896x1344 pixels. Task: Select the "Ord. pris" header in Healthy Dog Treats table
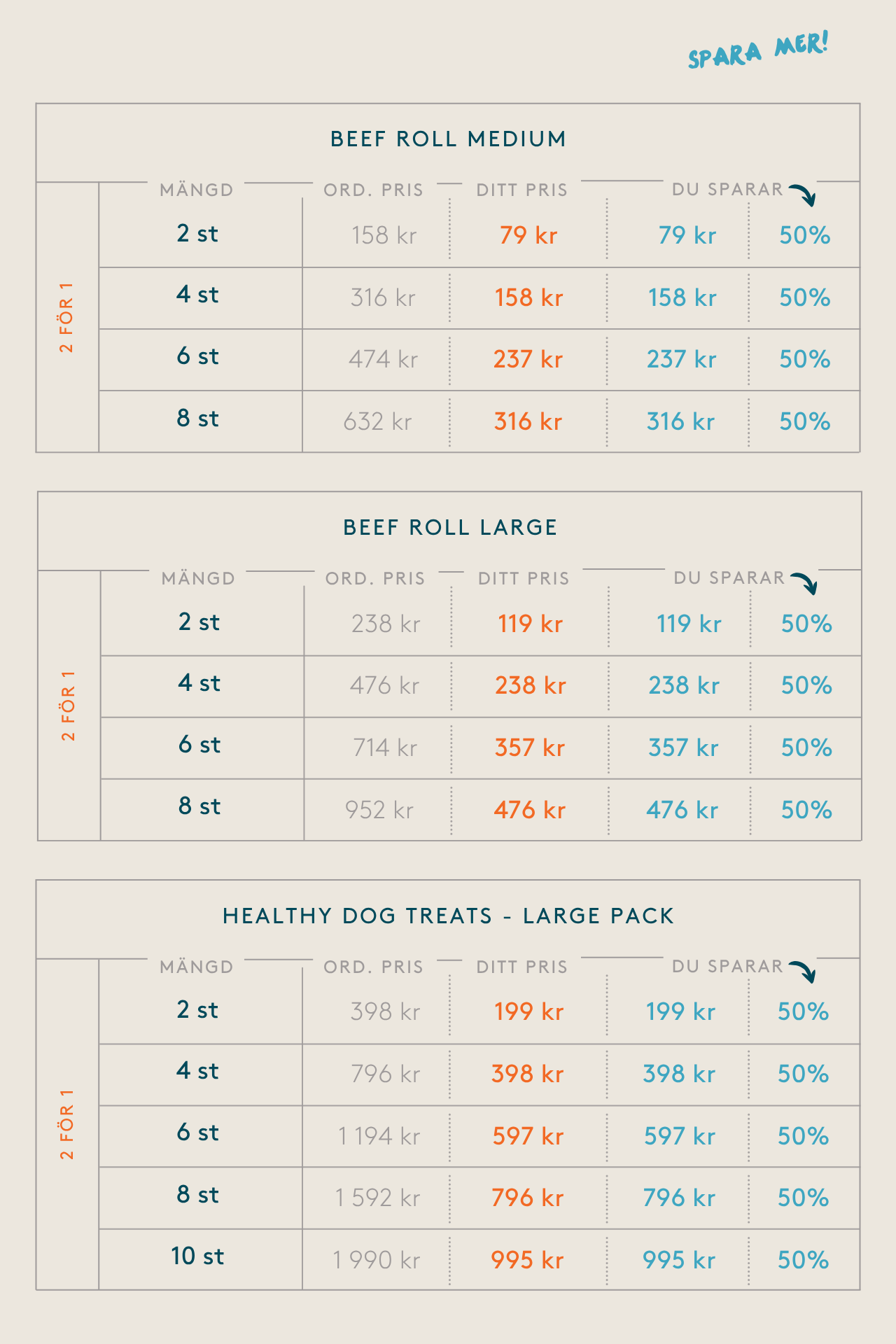[x=373, y=967]
